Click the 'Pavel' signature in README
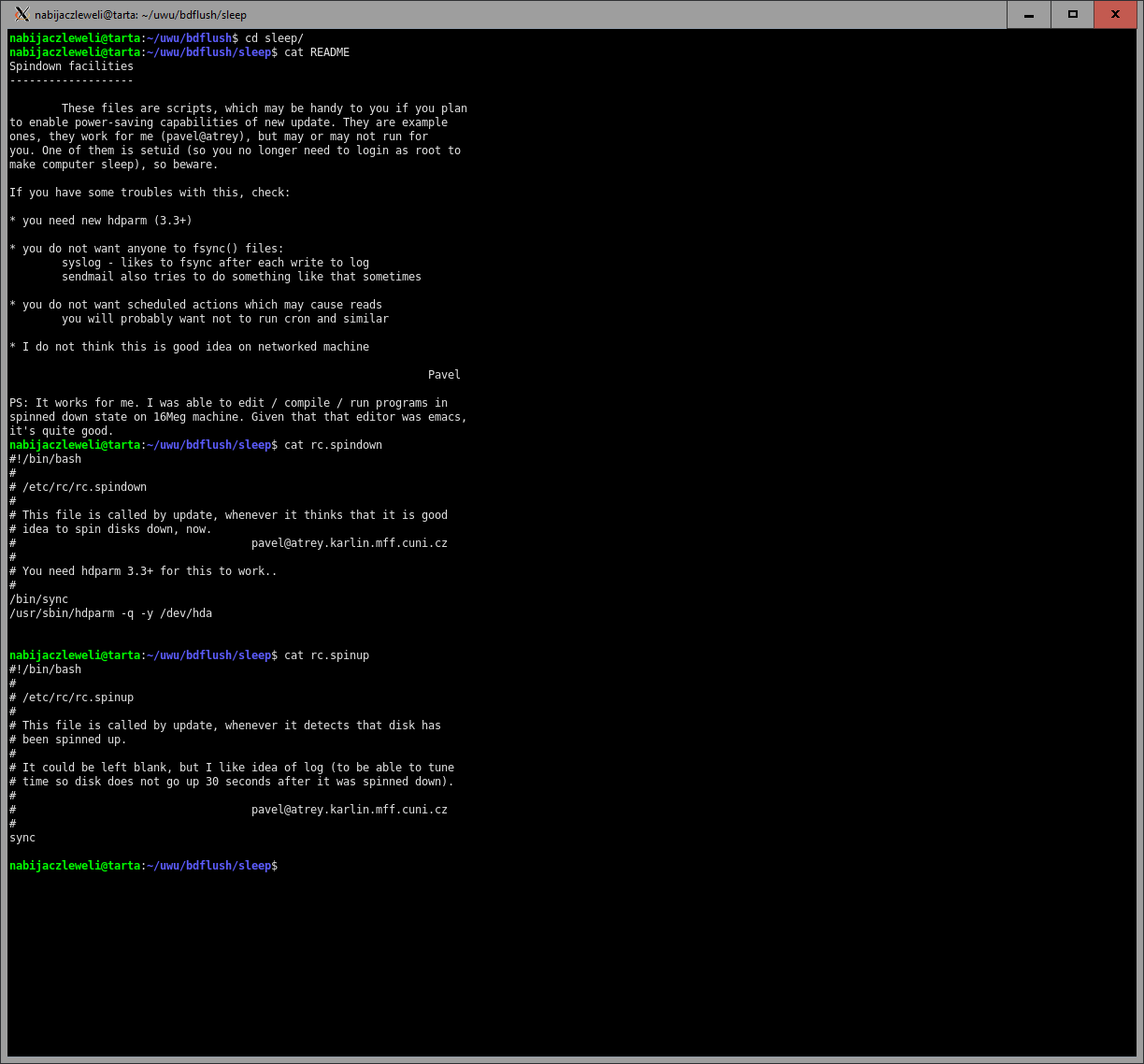The width and height of the screenshot is (1144, 1064). tap(444, 375)
